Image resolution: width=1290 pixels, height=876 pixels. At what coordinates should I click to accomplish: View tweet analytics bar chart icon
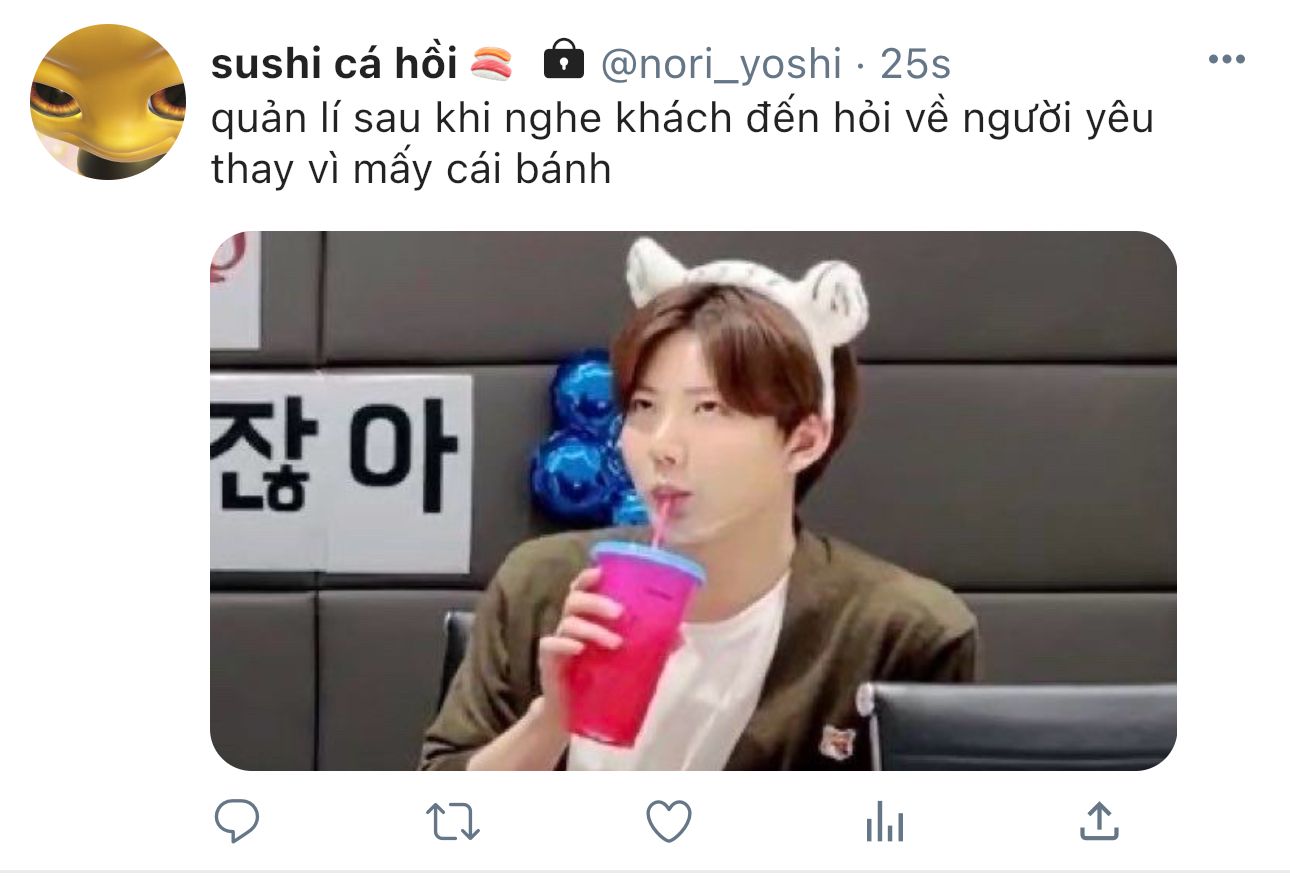tap(884, 823)
